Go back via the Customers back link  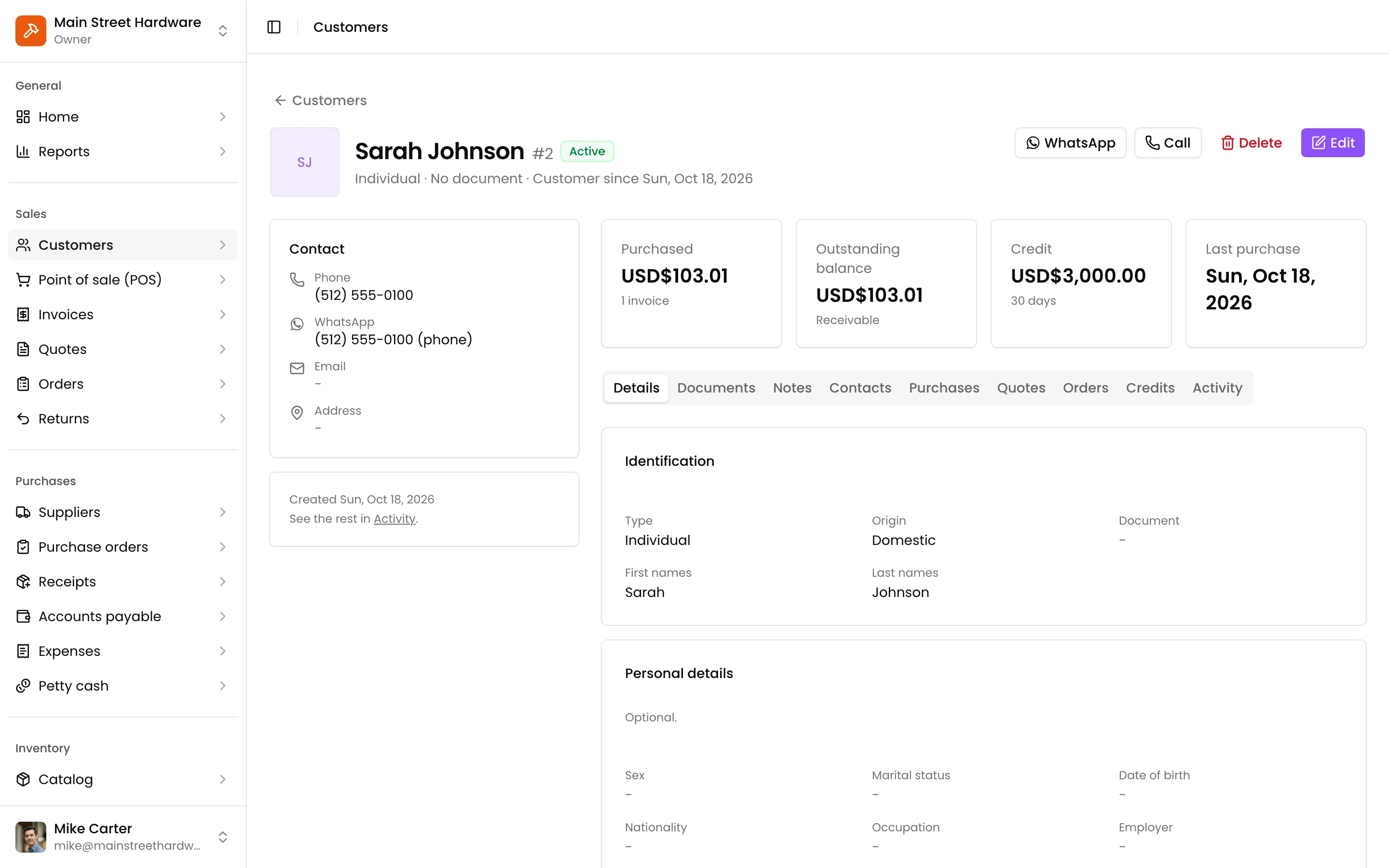tap(320, 100)
